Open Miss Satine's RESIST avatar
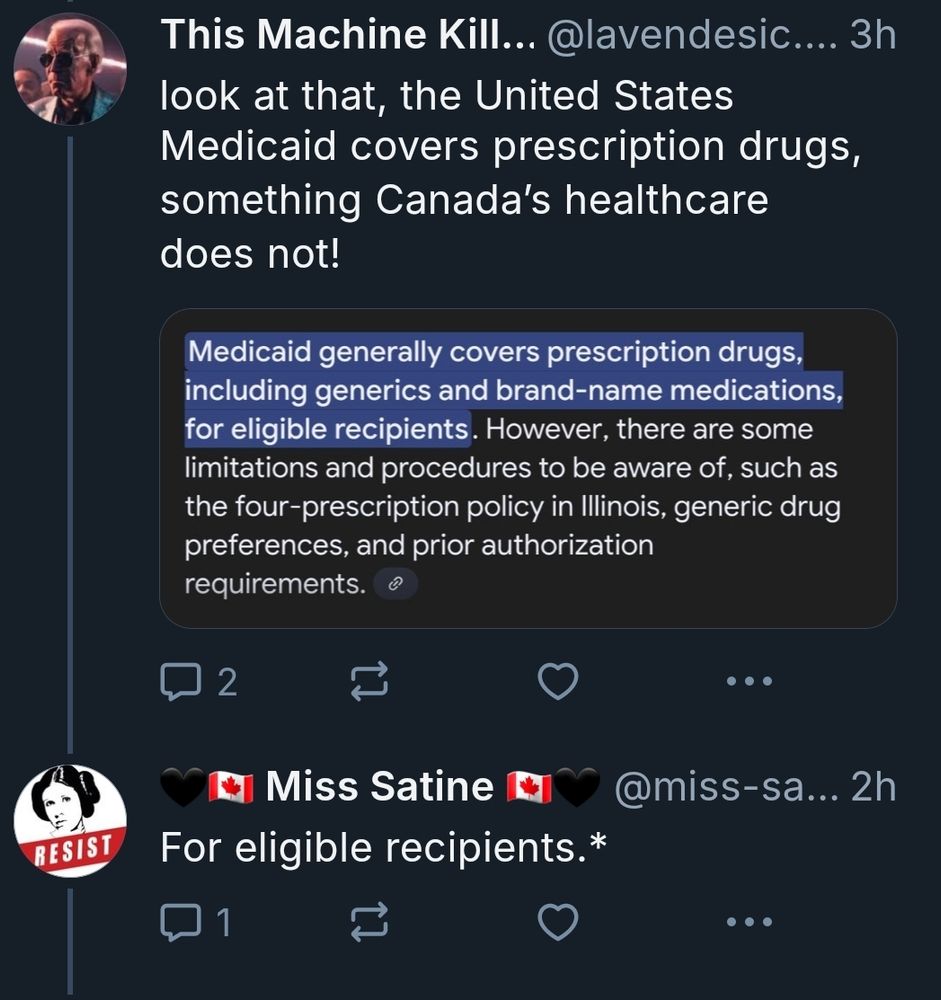The width and height of the screenshot is (941, 1000). [x=69, y=820]
